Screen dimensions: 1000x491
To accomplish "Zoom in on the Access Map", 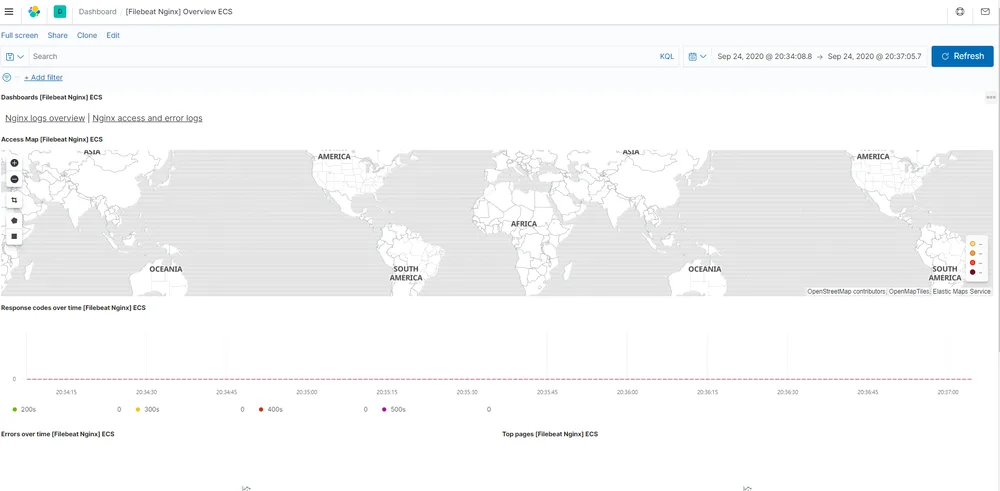I will tap(14, 163).
